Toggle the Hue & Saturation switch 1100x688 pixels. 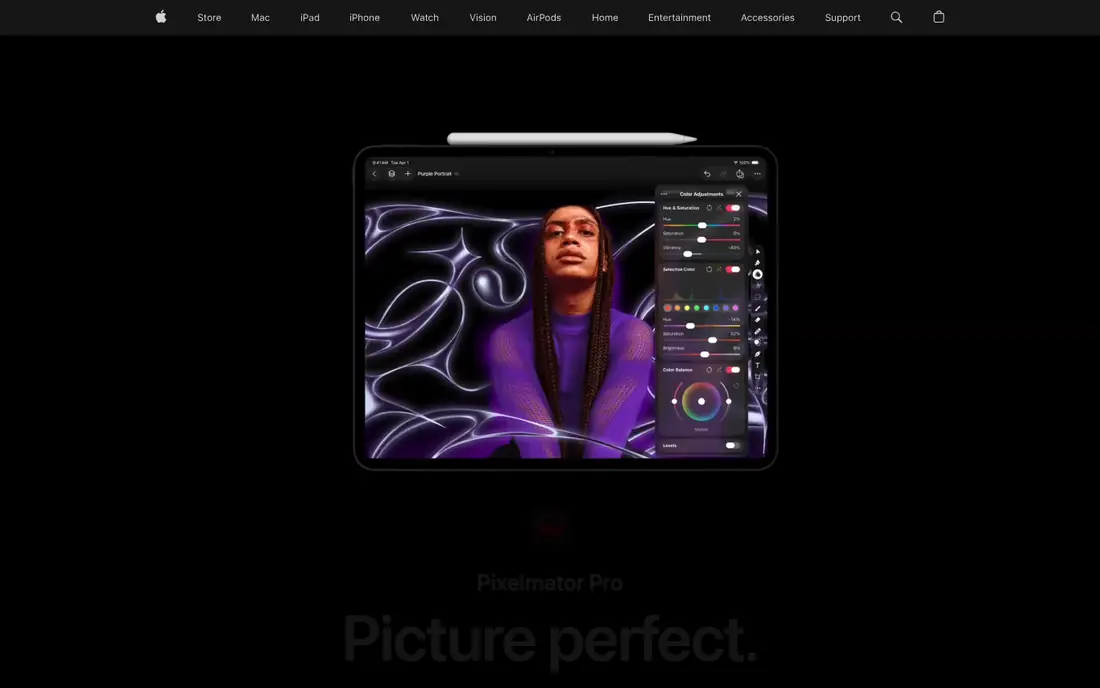point(732,208)
